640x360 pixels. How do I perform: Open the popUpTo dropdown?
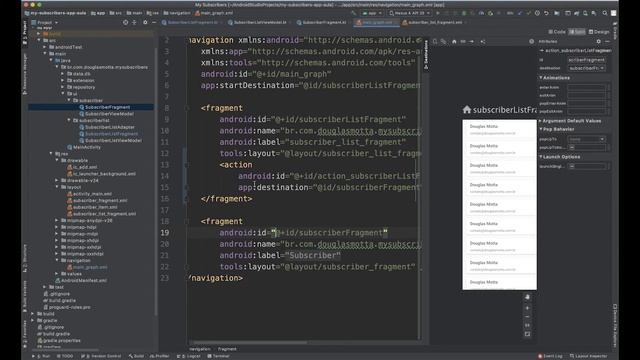tap(586, 139)
